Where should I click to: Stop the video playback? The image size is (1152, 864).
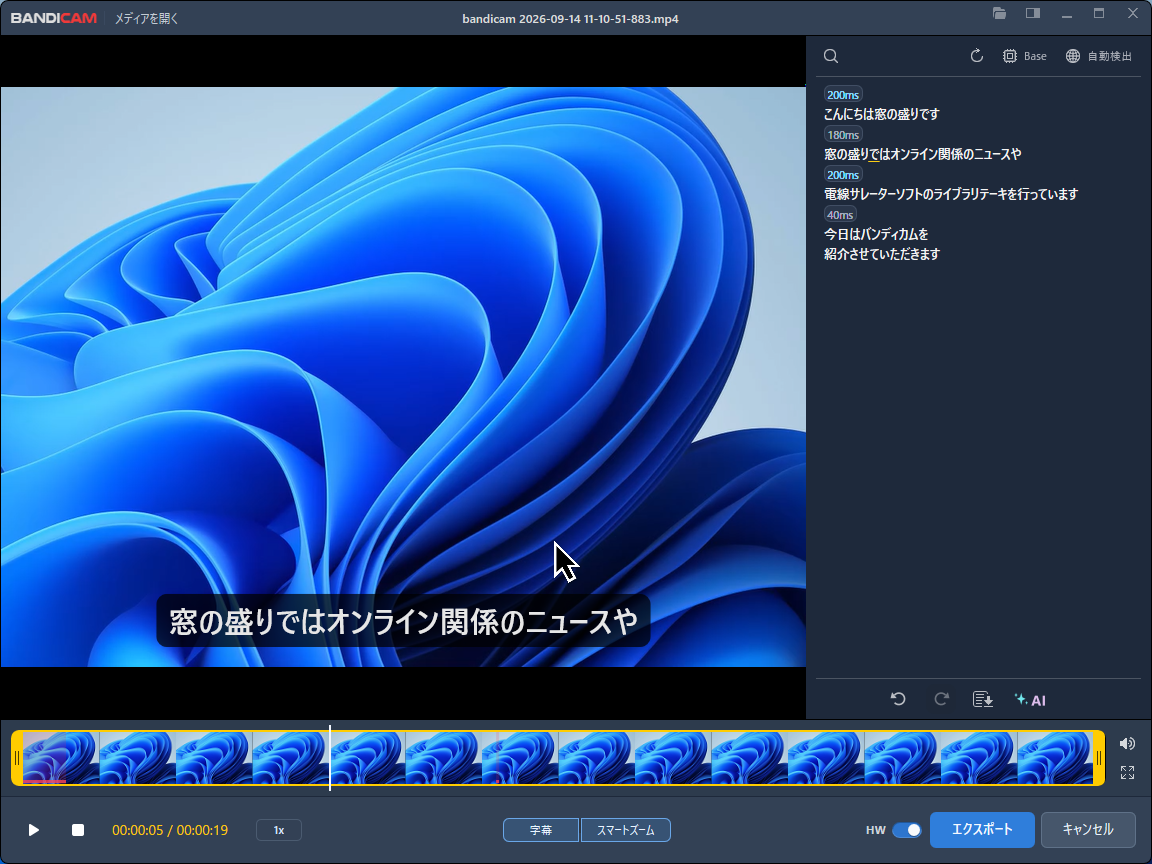pos(78,829)
